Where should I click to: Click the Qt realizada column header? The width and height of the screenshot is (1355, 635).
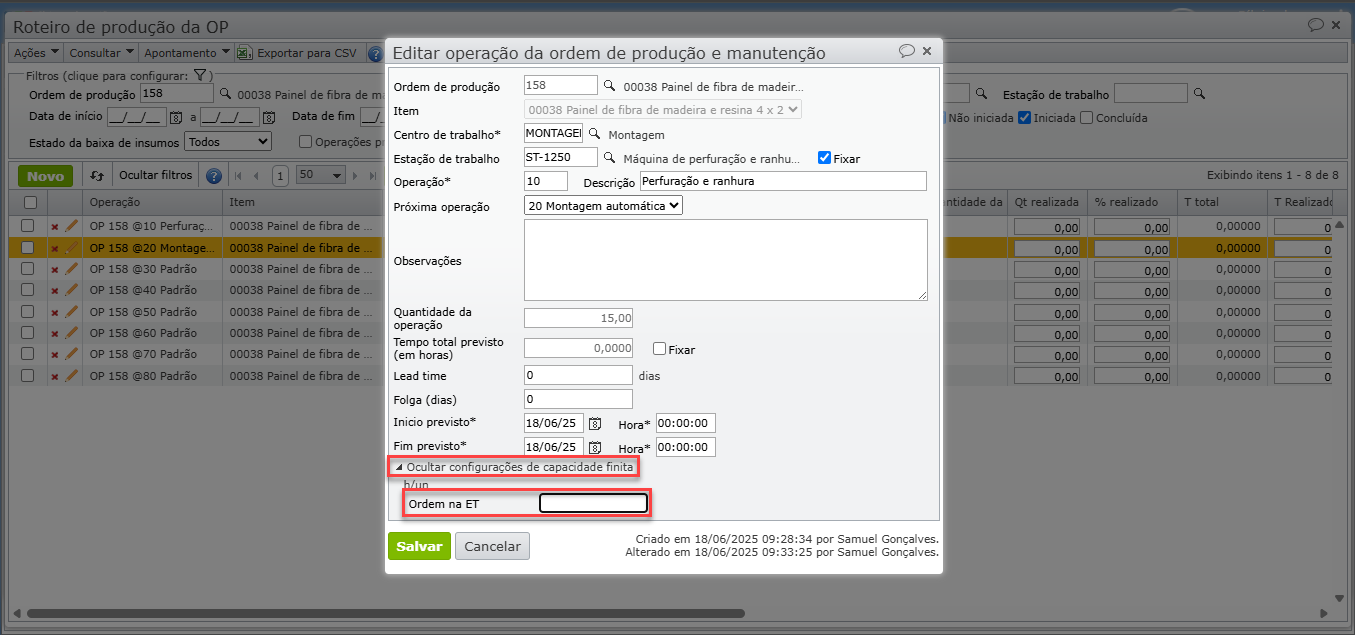click(1046, 202)
